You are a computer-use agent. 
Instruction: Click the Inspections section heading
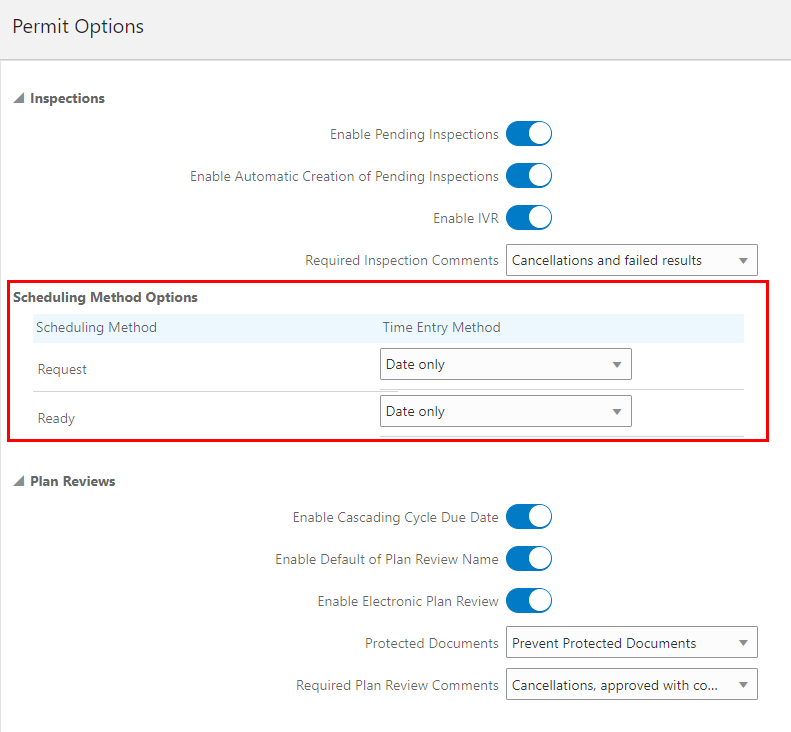click(67, 98)
